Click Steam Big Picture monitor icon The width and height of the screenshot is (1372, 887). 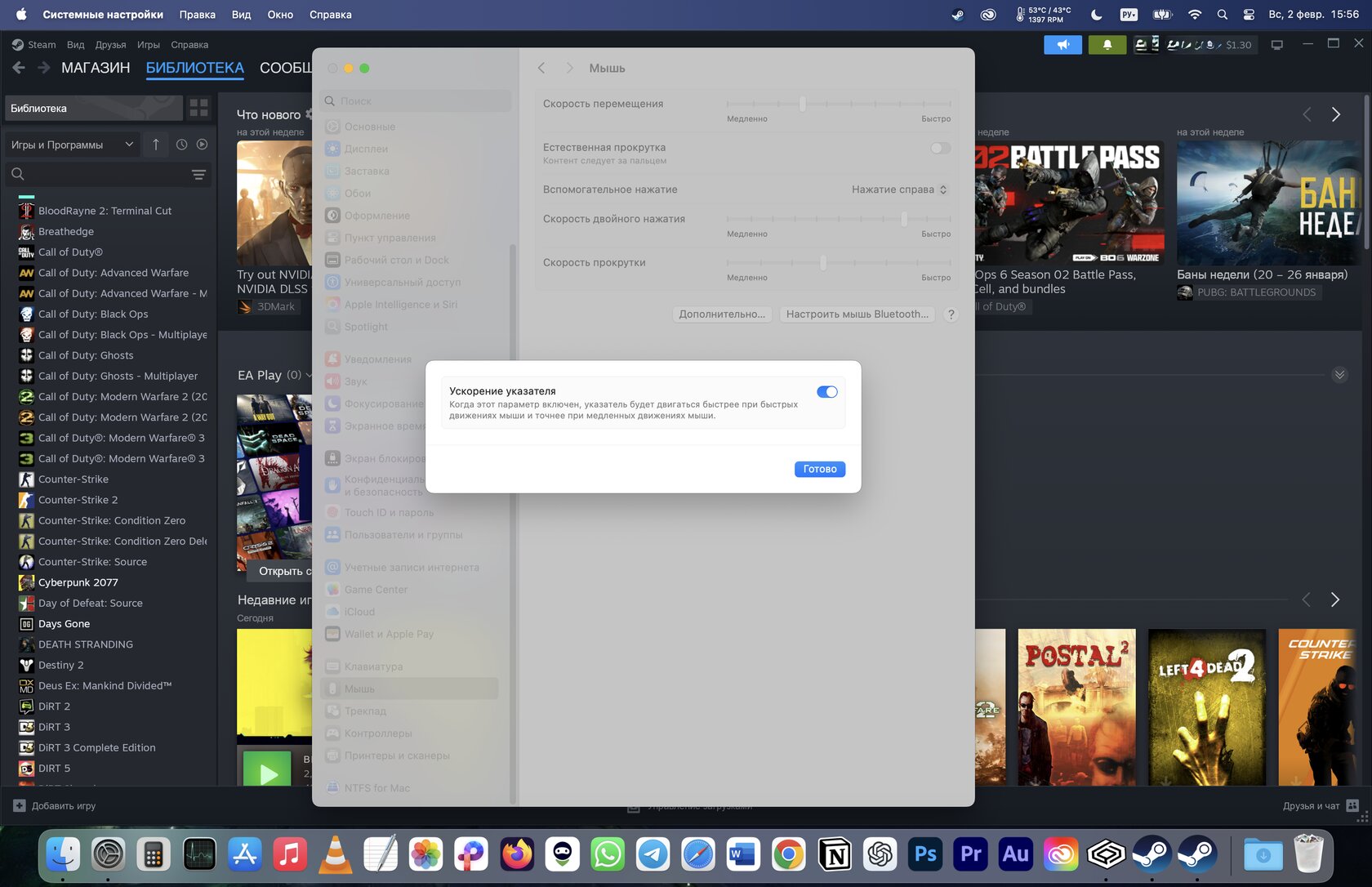[x=1277, y=45]
